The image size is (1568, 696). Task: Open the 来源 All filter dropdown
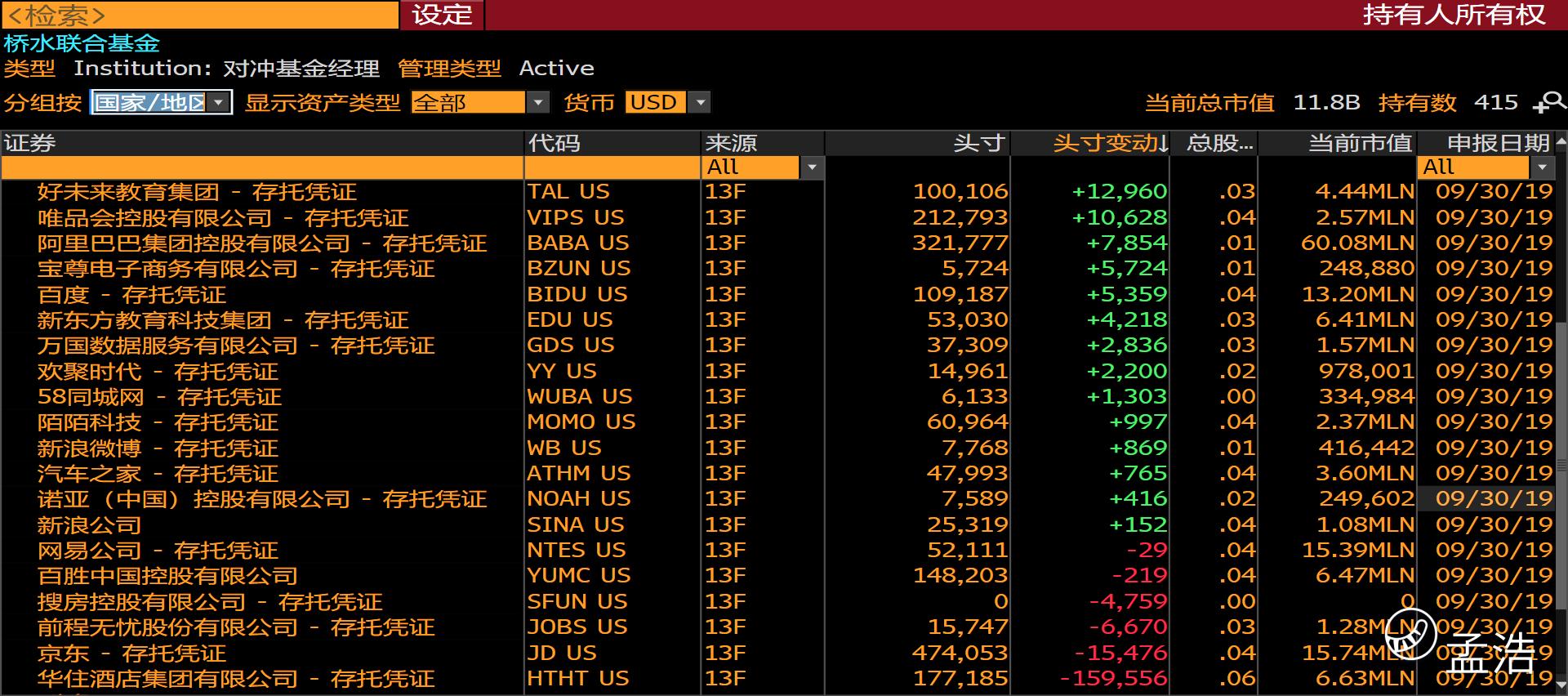[812, 167]
